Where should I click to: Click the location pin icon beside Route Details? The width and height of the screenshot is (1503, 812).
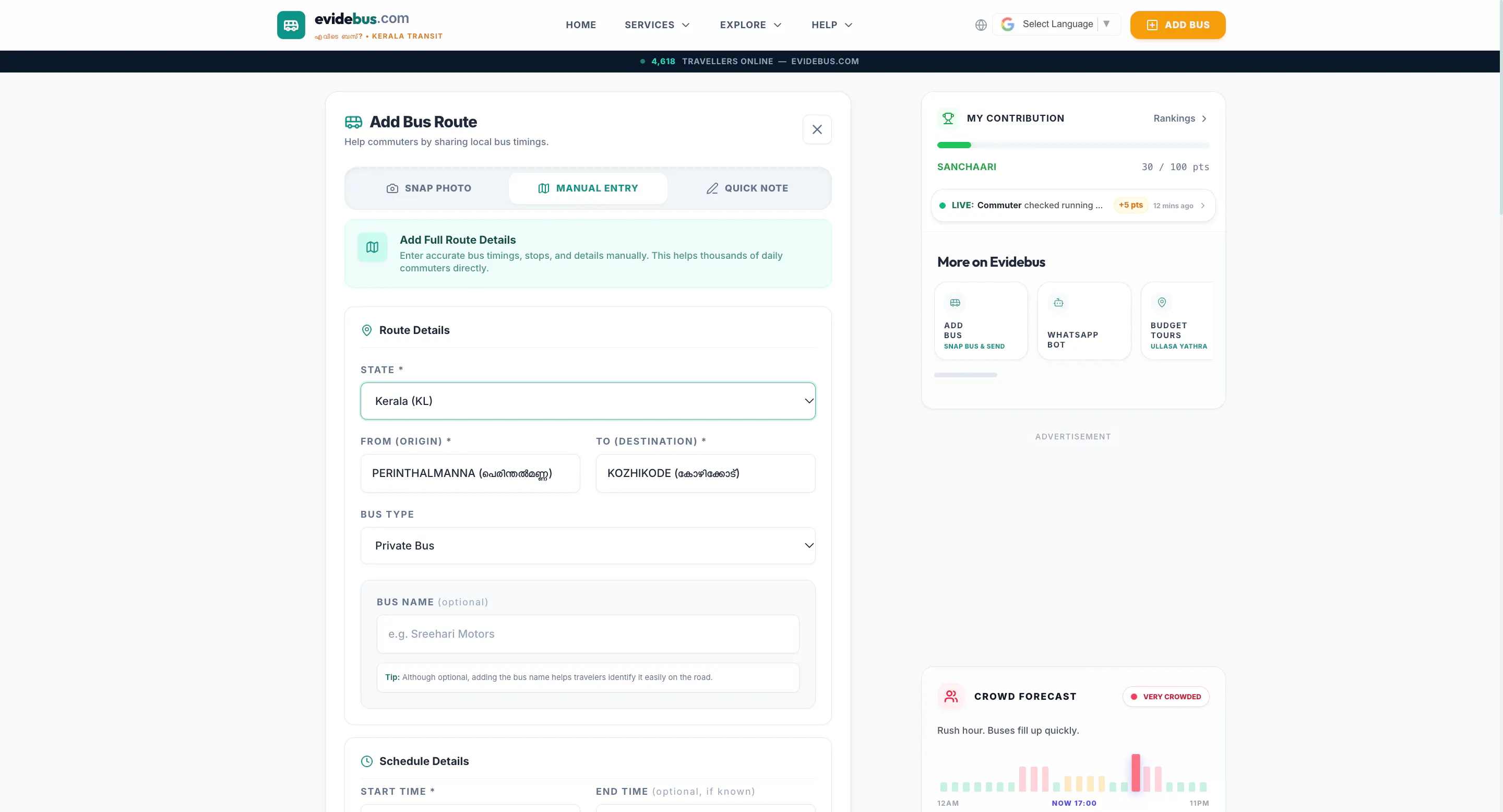pos(366,331)
